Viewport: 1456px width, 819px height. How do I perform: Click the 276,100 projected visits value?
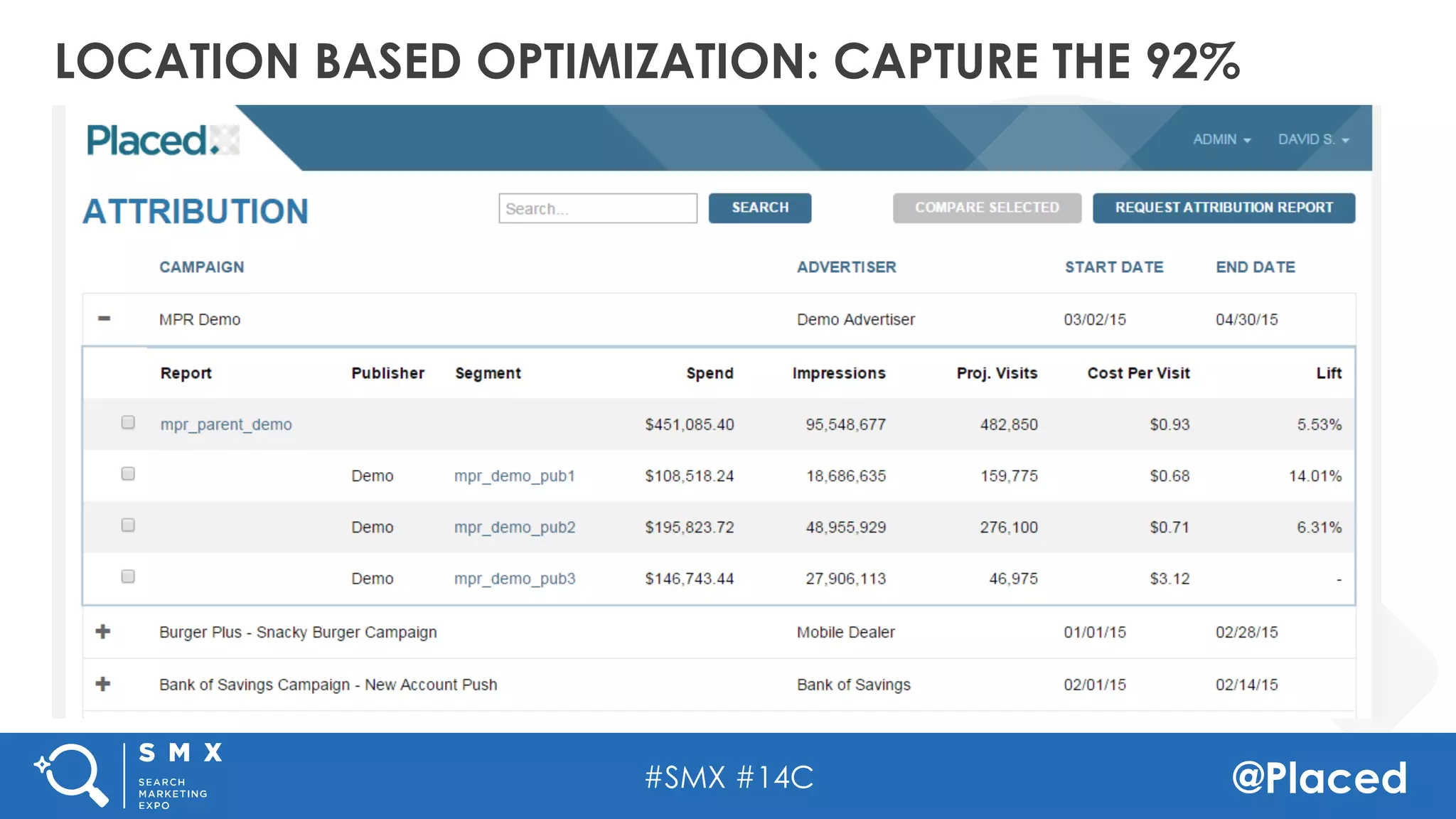click(x=1009, y=528)
